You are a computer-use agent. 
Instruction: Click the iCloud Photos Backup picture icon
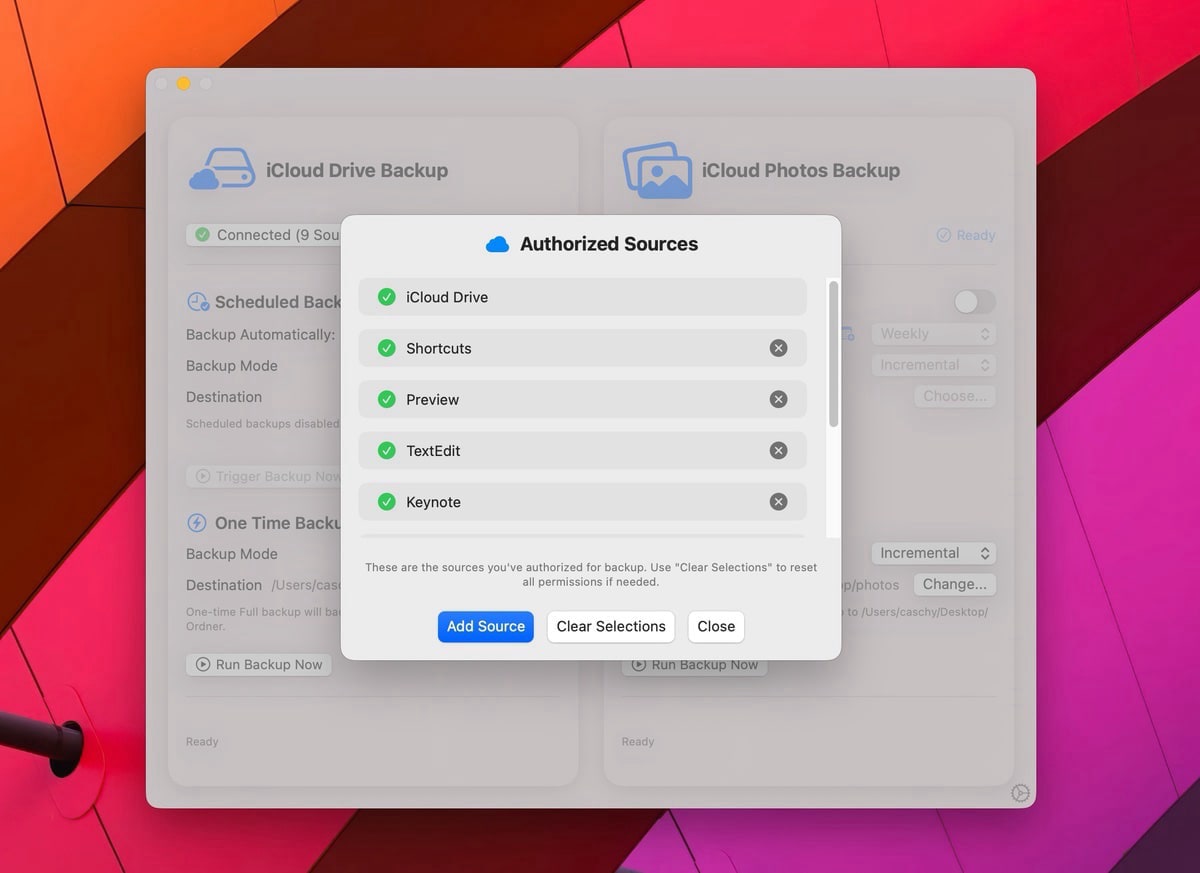point(657,170)
